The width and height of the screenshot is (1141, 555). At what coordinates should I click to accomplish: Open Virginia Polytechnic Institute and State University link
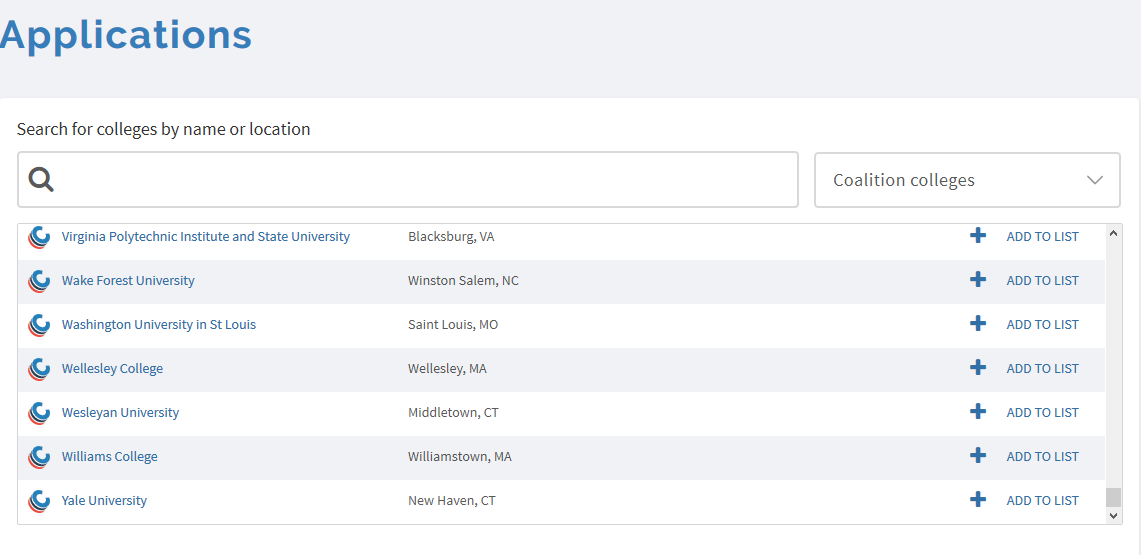[206, 236]
